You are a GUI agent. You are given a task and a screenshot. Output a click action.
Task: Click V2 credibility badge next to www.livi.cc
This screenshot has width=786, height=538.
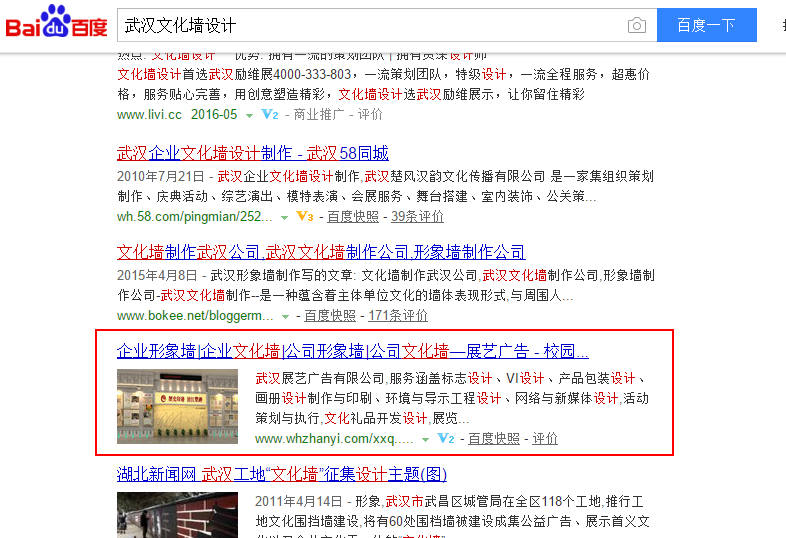coord(269,114)
